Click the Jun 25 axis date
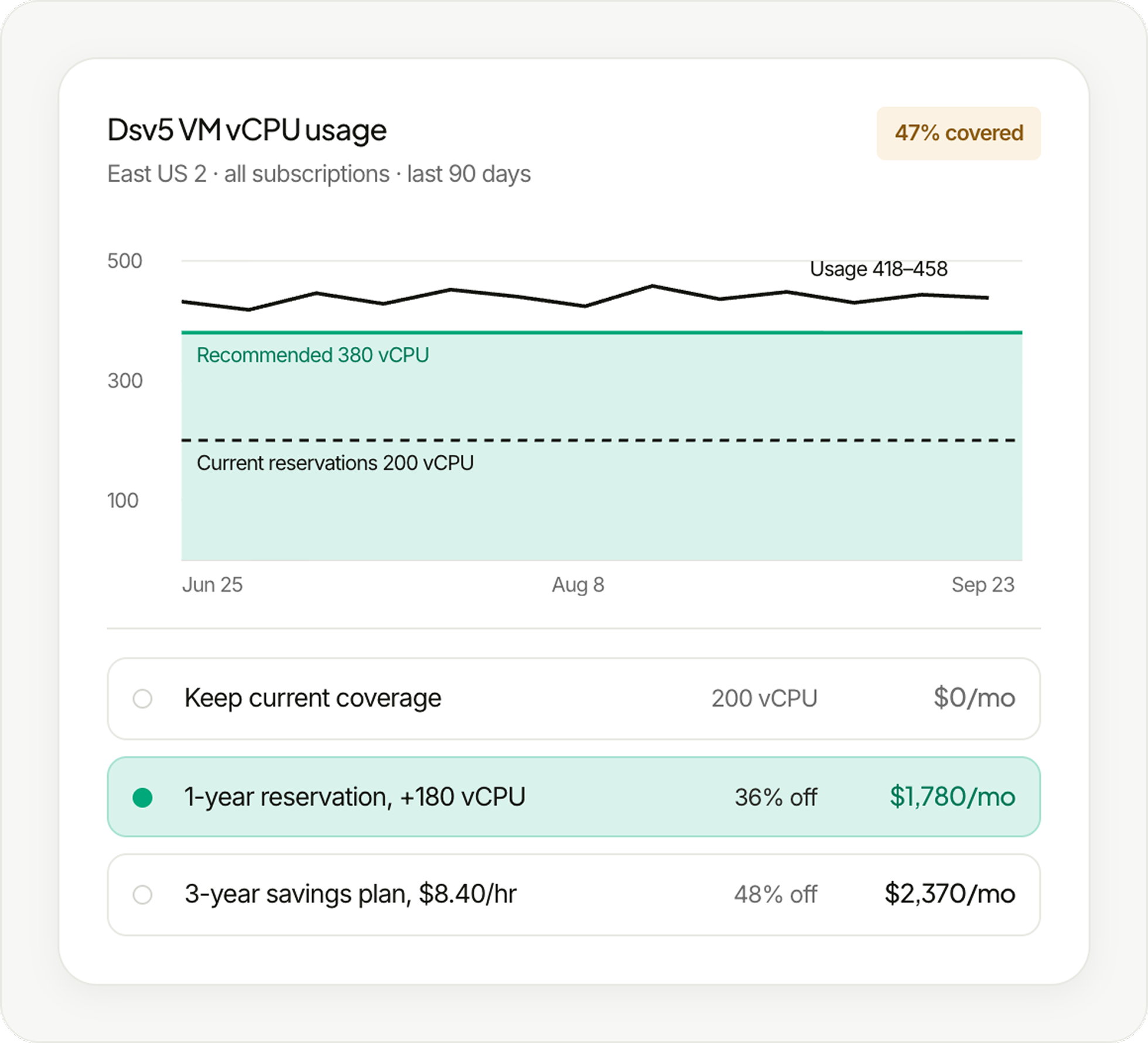Image resolution: width=1148 pixels, height=1043 pixels. pos(212,585)
